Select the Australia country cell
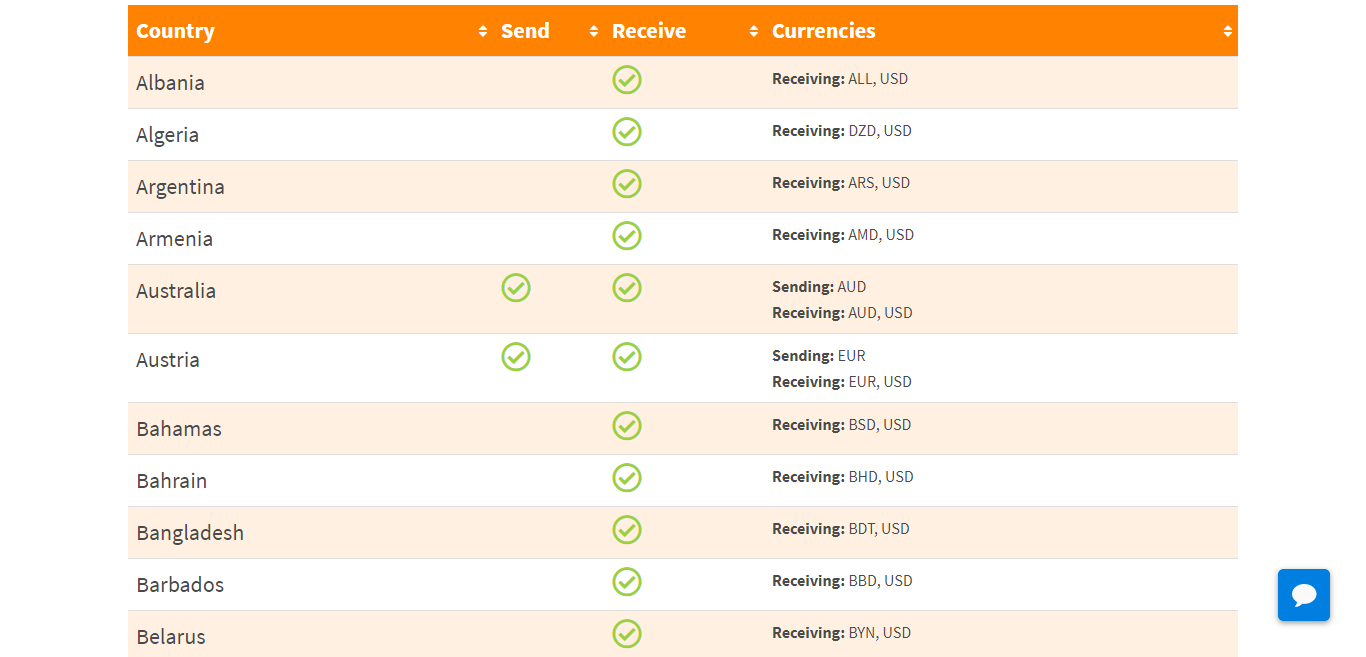The height and width of the screenshot is (657, 1366). coord(310,299)
